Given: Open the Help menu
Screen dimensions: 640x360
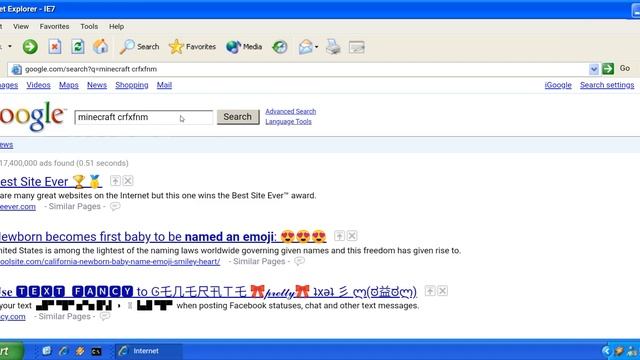Looking at the screenshot, I should (x=116, y=27).
